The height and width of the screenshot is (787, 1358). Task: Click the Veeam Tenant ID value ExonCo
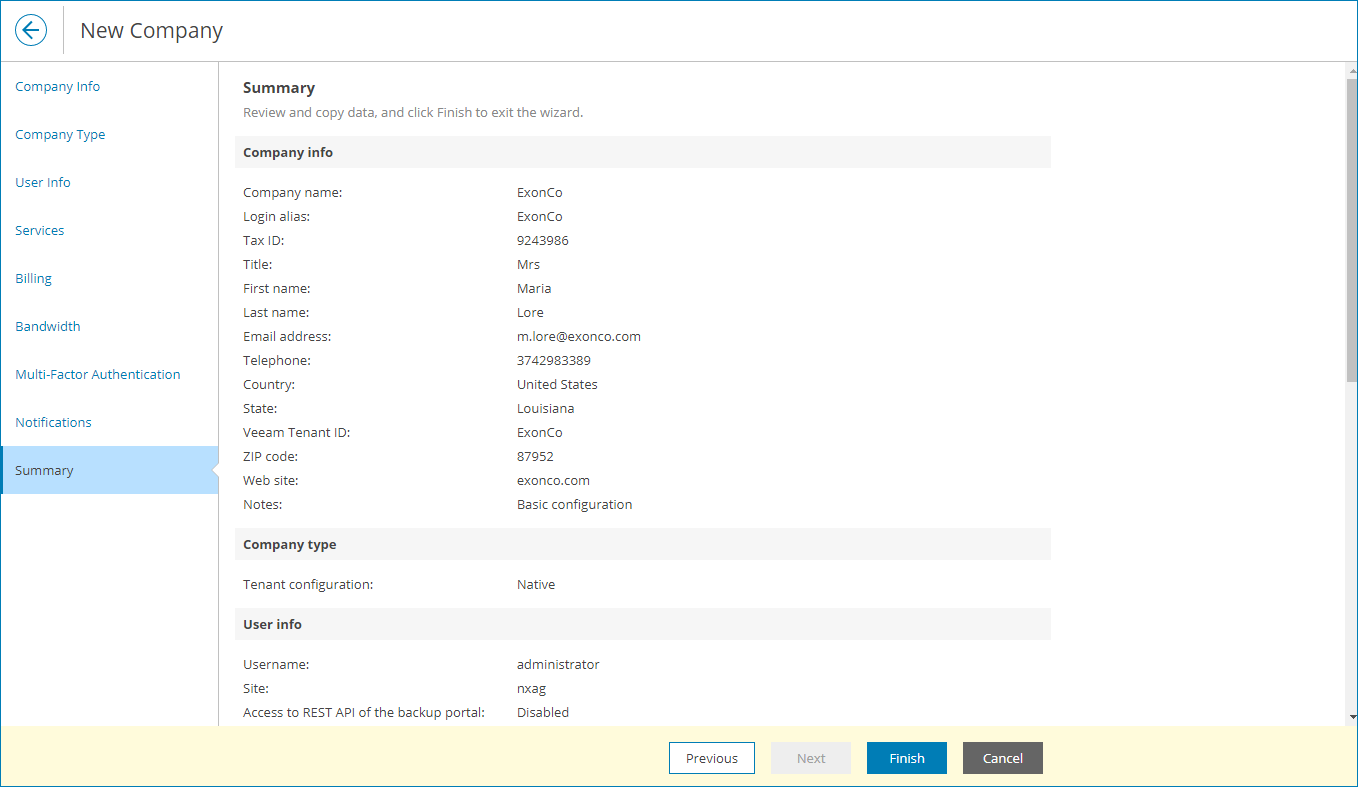click(540, 433)
